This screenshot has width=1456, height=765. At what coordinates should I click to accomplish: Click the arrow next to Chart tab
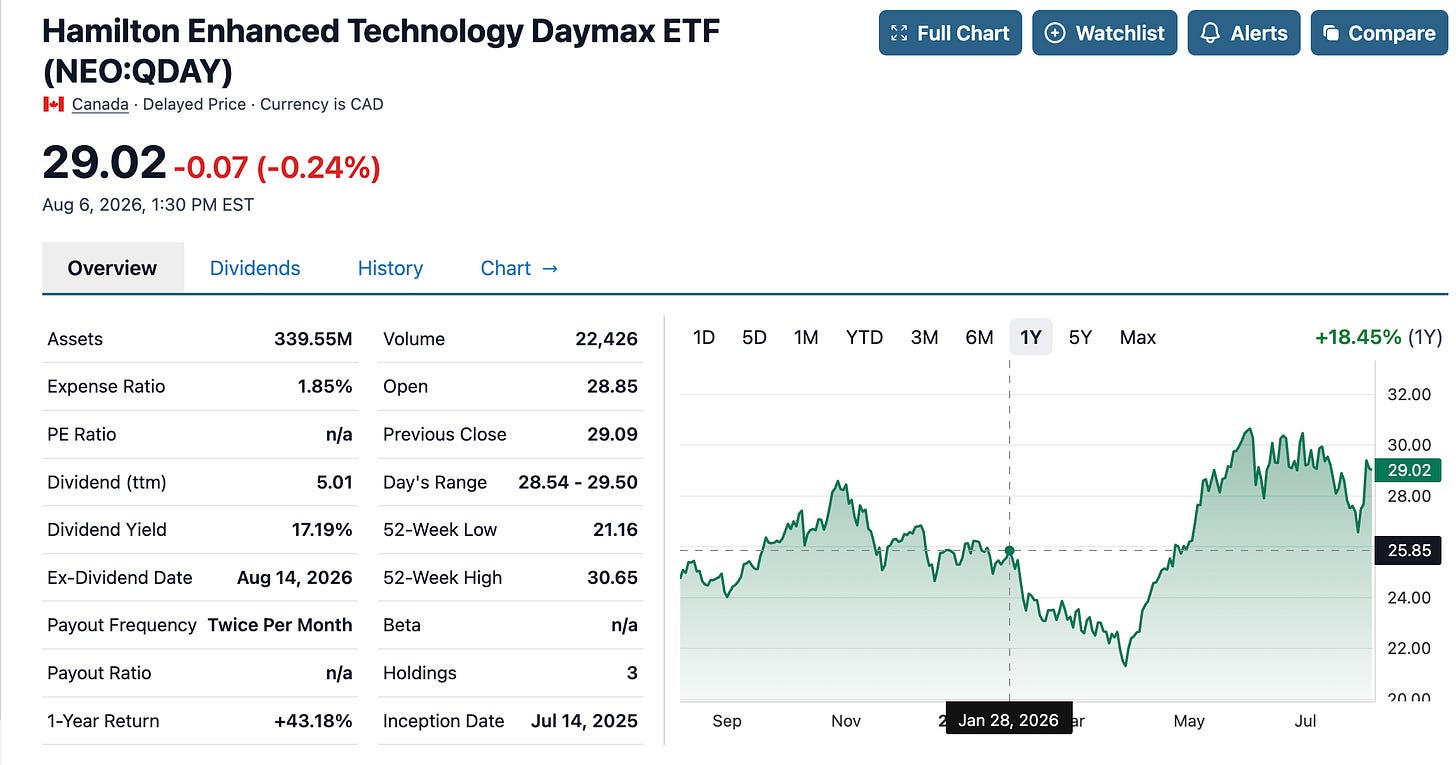(549, 268)
